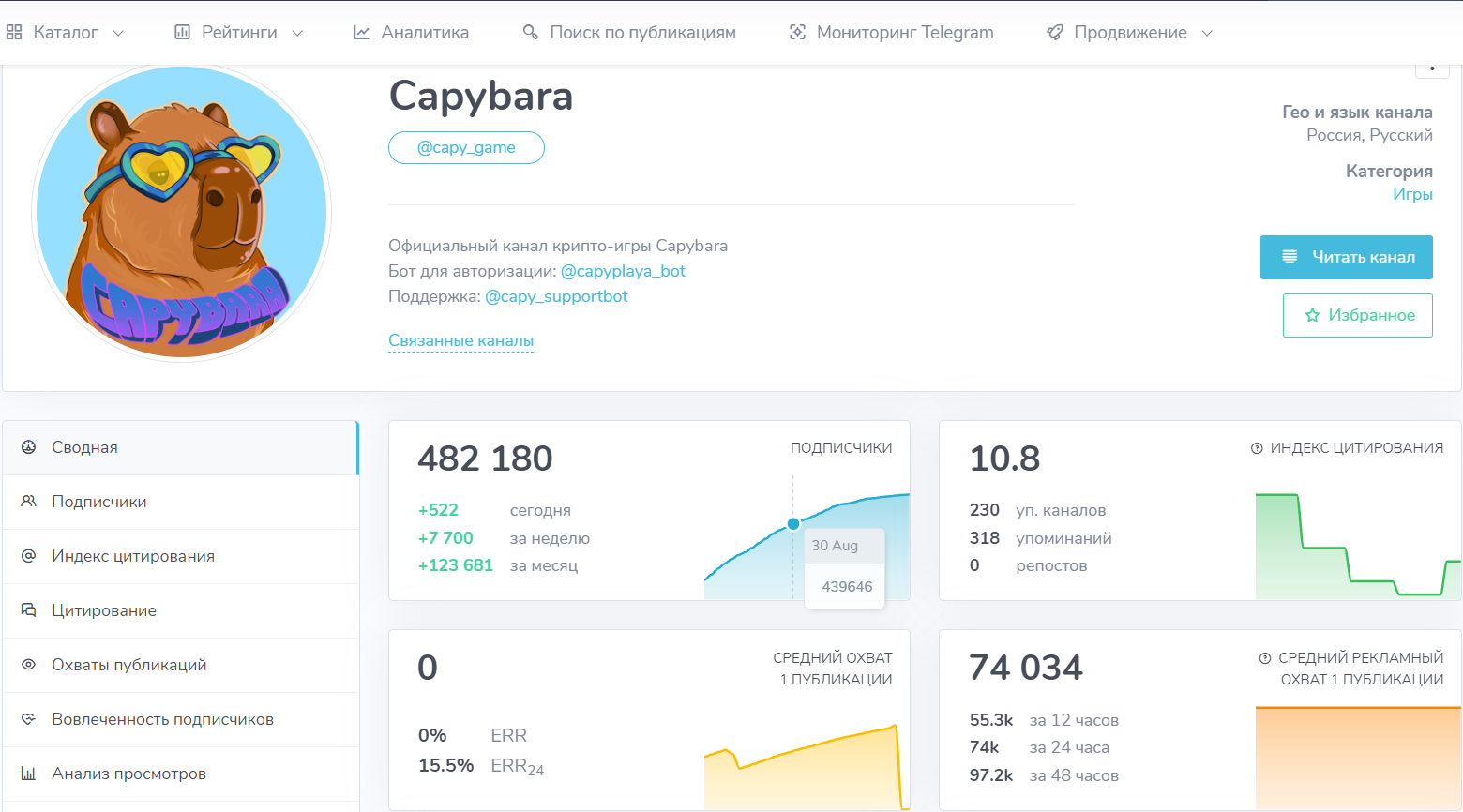Image resolution: width=1463 pixels, height=812 pixels.
Task: Click the Анализ просмотров bar-chart icon
Action: [29, 774]
